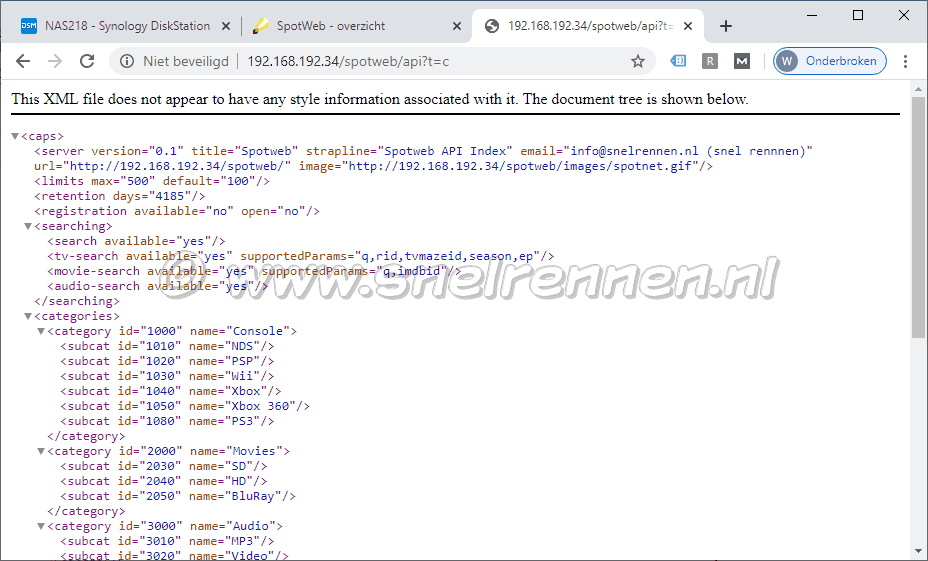Image resolution: width=928 pixels, height=561 pixels.
Task: Click subcat id 2050 BluRay line
Action: pos(178,496)
